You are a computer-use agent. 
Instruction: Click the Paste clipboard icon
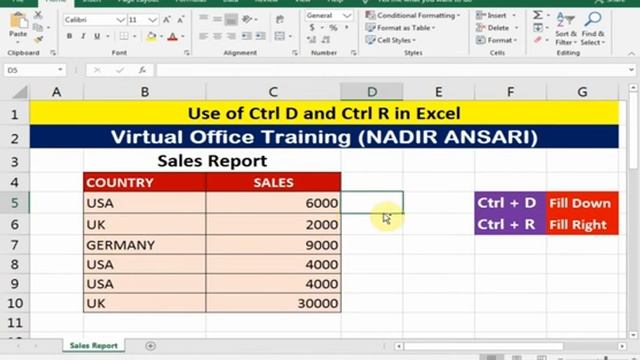[x=18, y=20]
